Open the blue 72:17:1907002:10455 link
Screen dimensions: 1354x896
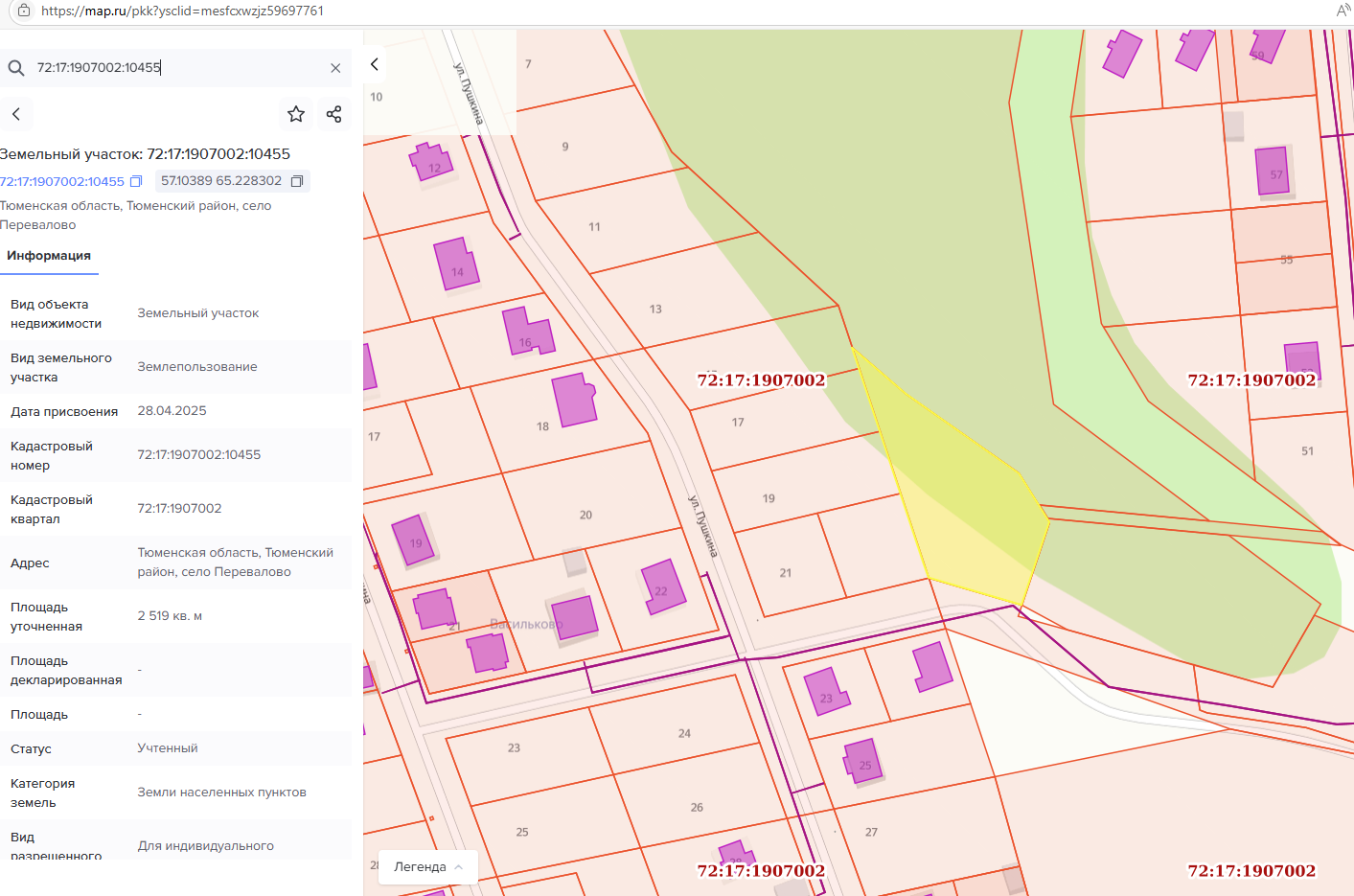[x=62, y=181]
